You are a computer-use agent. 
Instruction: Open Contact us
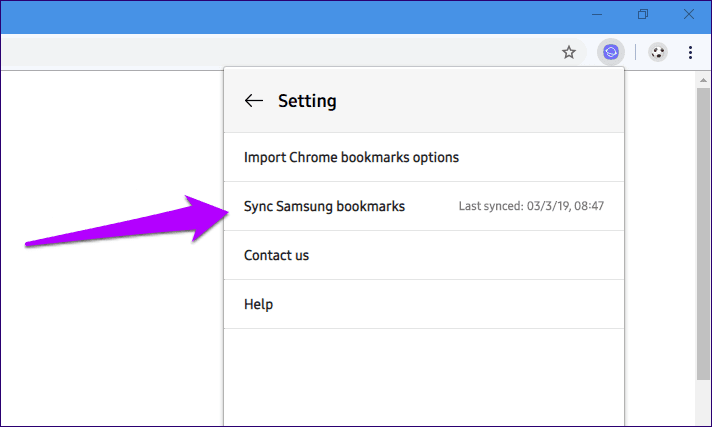tap(424, 255)
